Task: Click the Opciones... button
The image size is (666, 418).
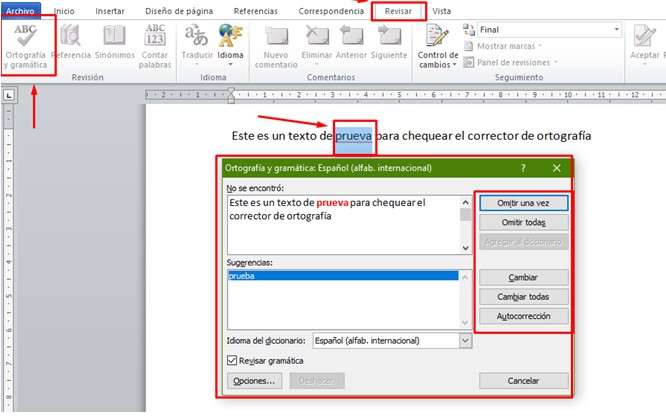Action: coord(254,381)
